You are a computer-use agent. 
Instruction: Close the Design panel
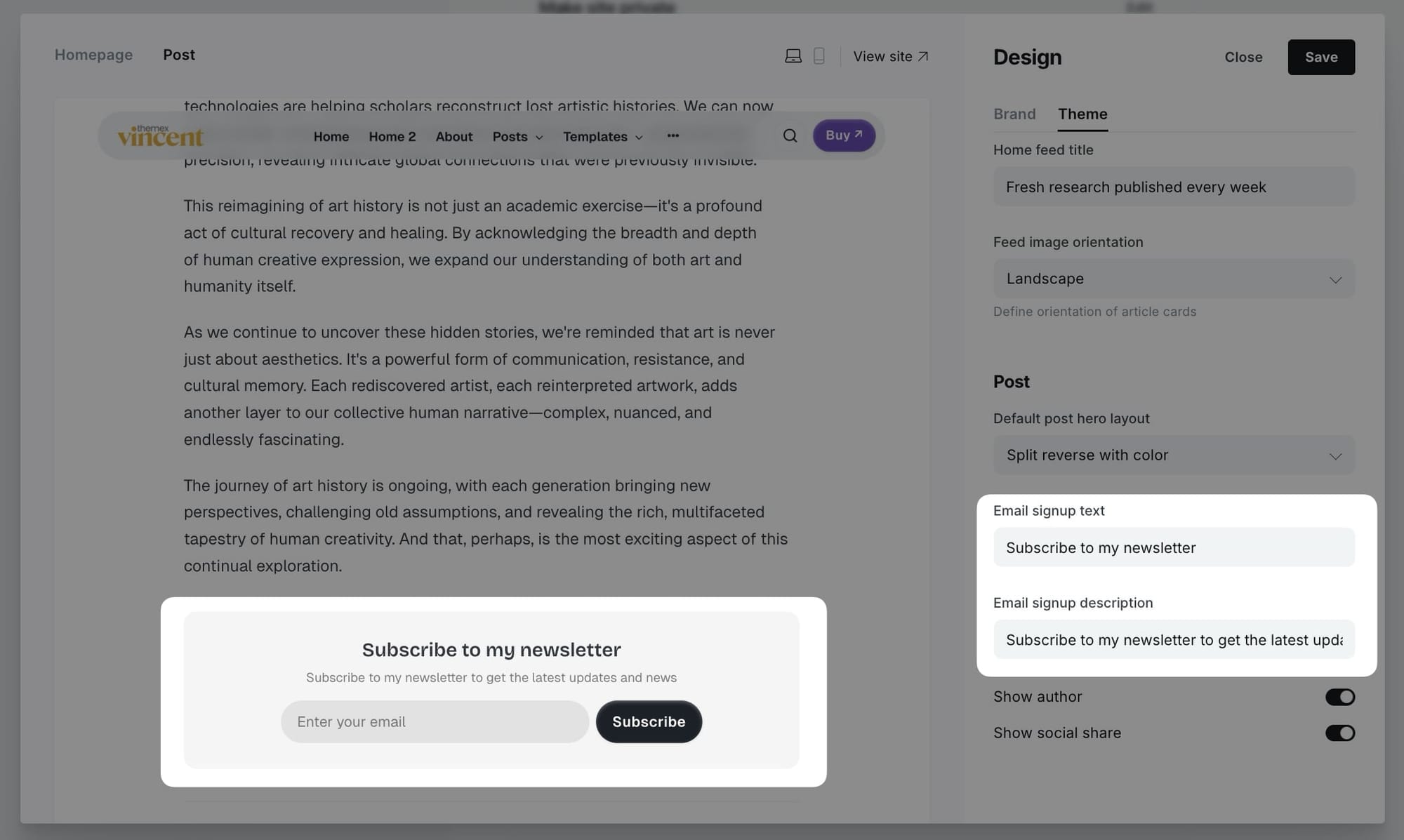coord(1243,57)
